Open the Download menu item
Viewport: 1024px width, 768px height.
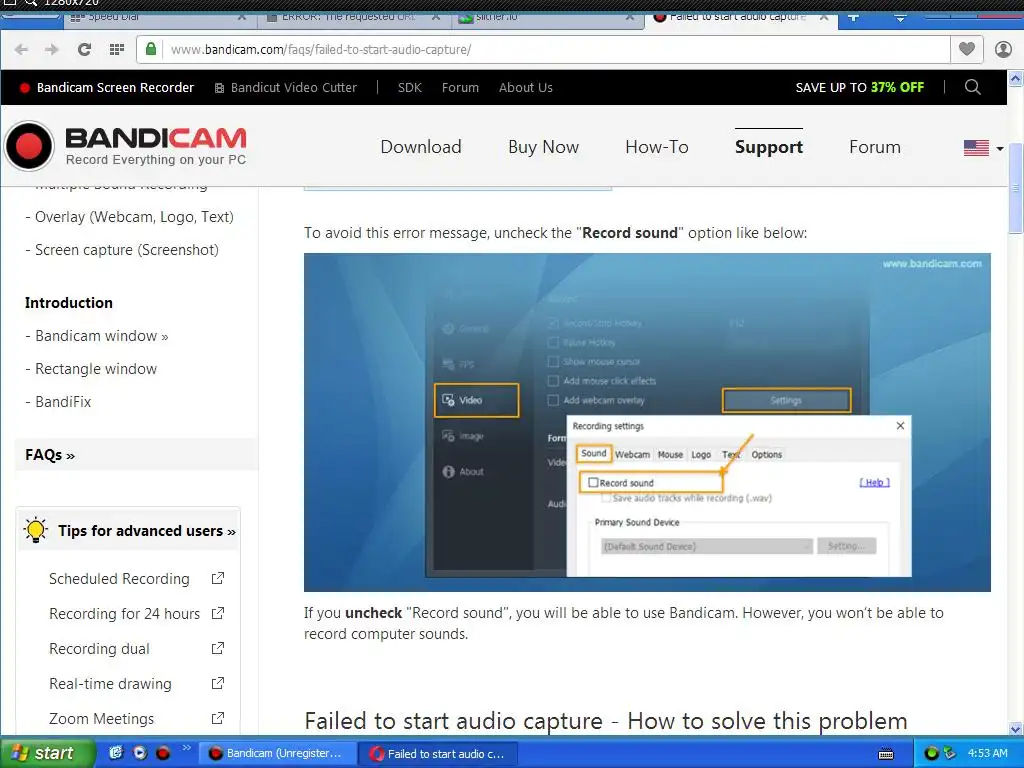[421, 147]
